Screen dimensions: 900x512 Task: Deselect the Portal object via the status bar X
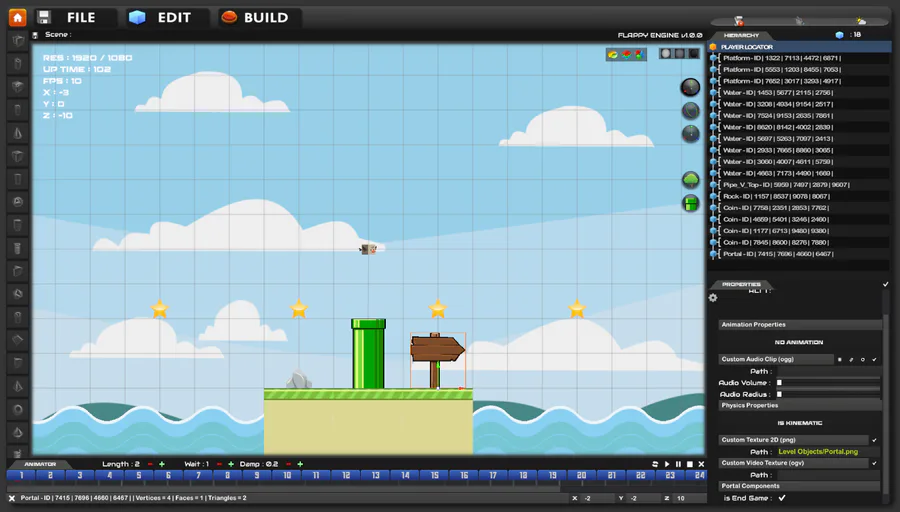coord(11,498)
